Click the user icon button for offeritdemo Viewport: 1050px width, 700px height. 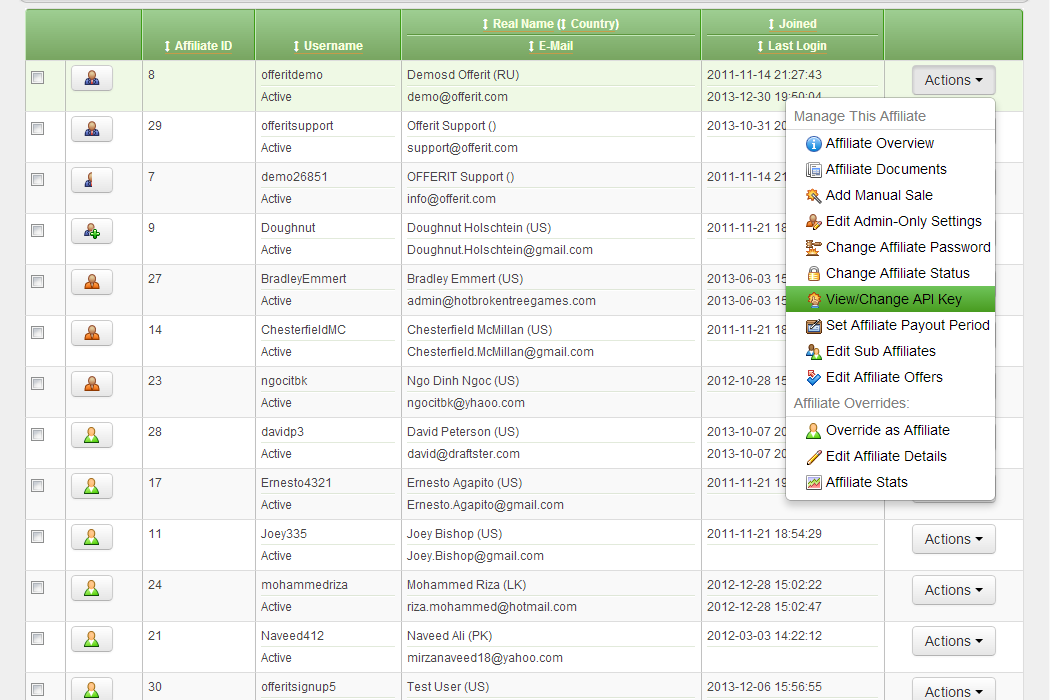point(91,78)
